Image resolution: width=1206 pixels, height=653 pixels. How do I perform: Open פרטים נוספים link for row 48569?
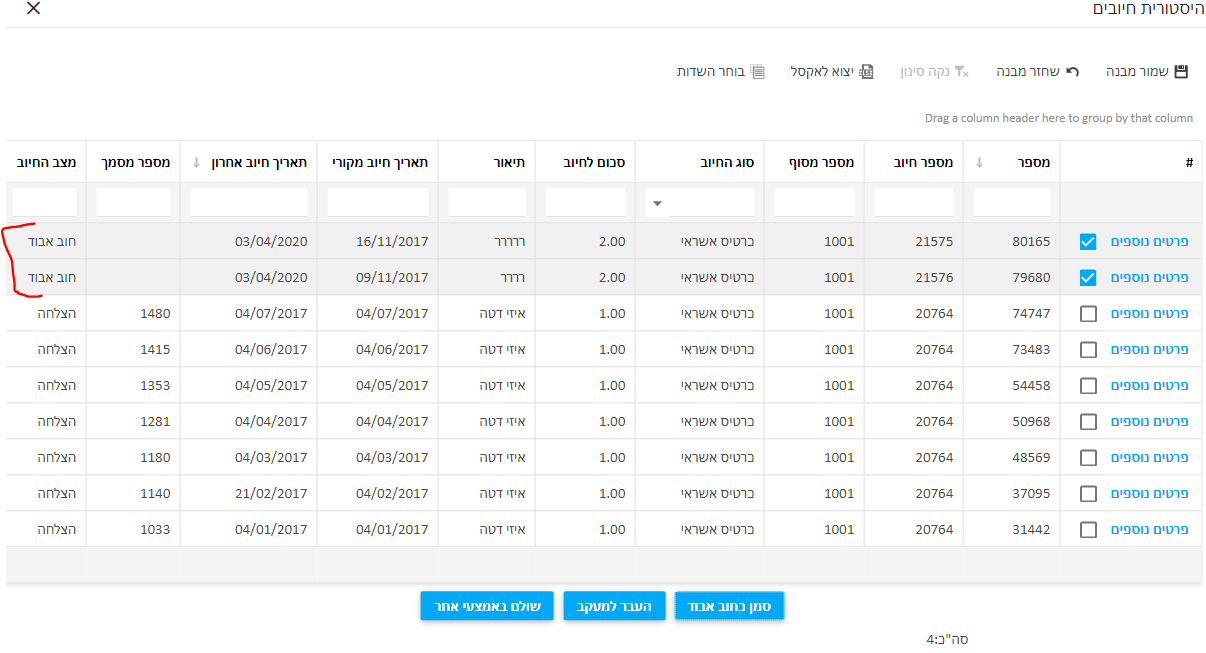1150,458
